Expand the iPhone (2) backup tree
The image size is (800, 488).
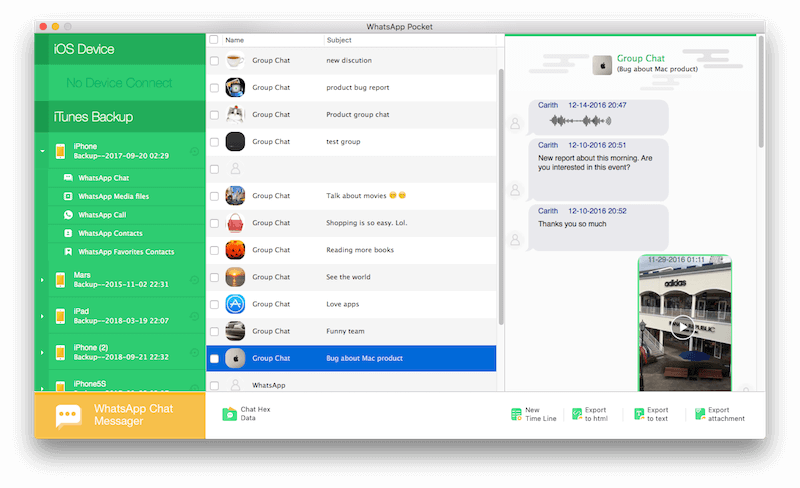42,352
